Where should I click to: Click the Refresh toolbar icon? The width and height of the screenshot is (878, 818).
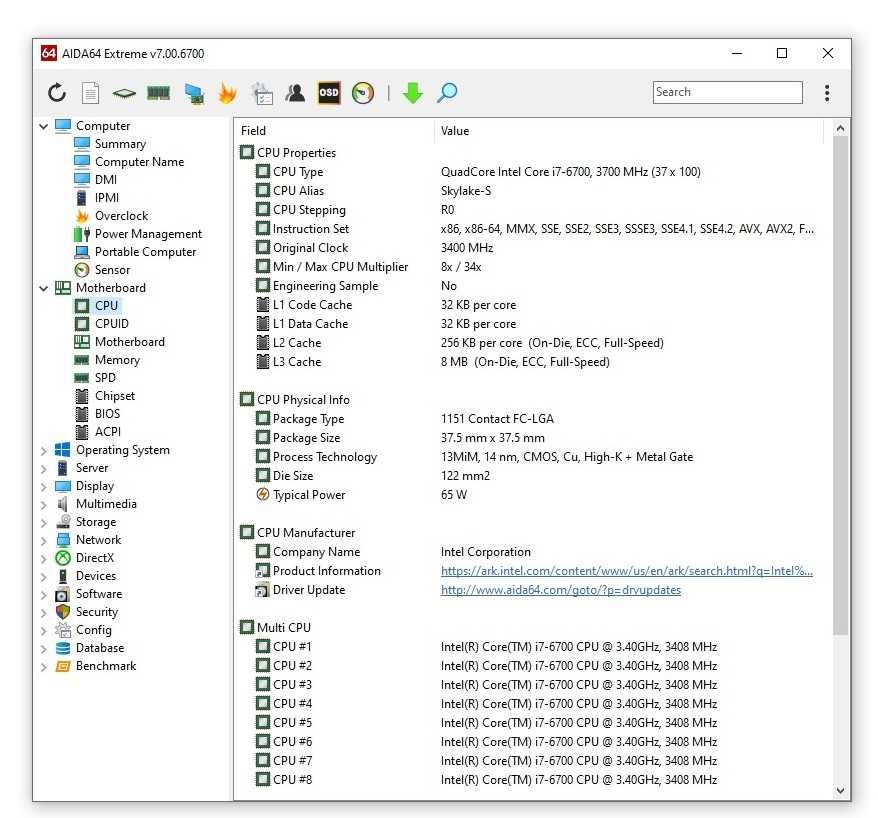[x=57, y=93]
